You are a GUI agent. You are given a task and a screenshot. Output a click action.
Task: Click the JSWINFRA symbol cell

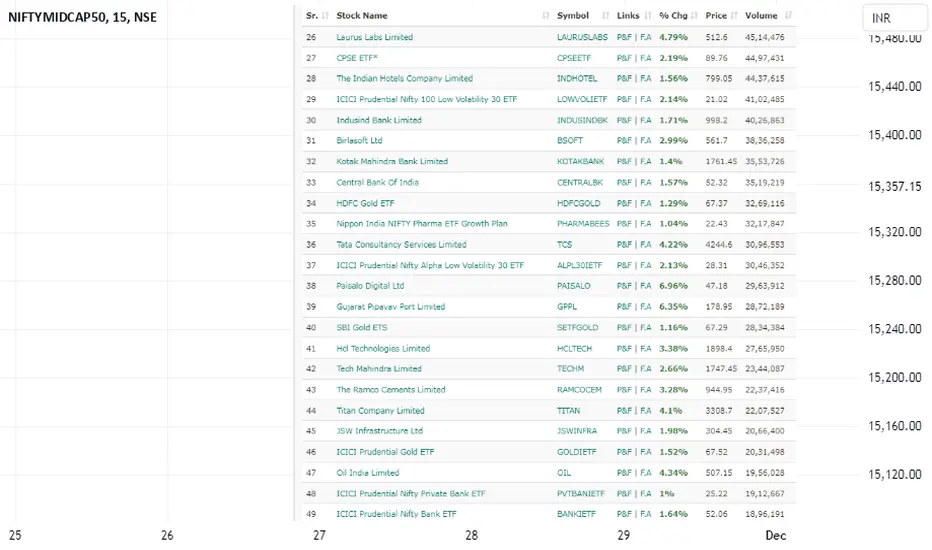click(x=577, y=430)
